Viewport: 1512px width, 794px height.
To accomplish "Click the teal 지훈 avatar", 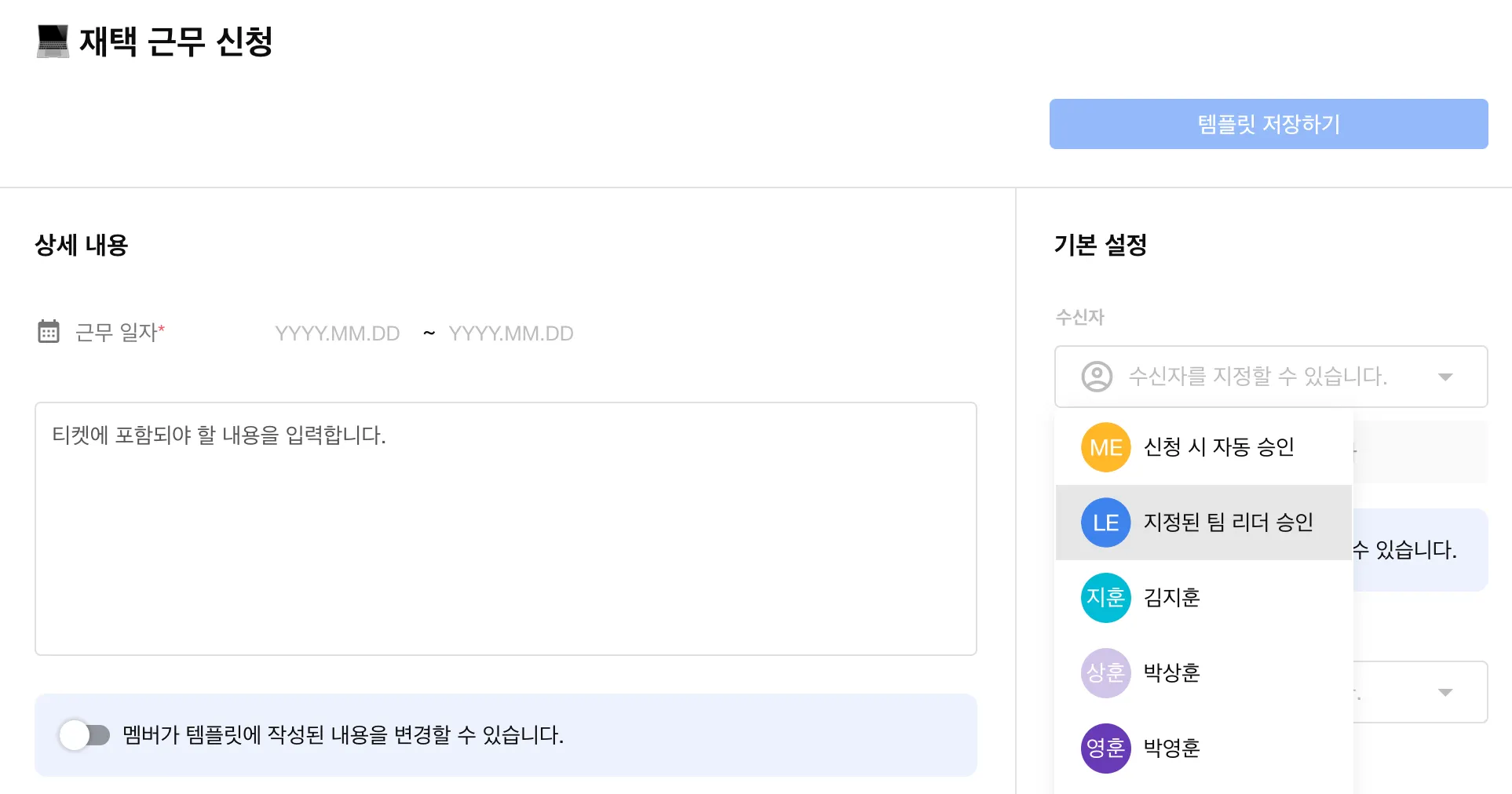I will pyautogui.click(x=1105, y=598).
